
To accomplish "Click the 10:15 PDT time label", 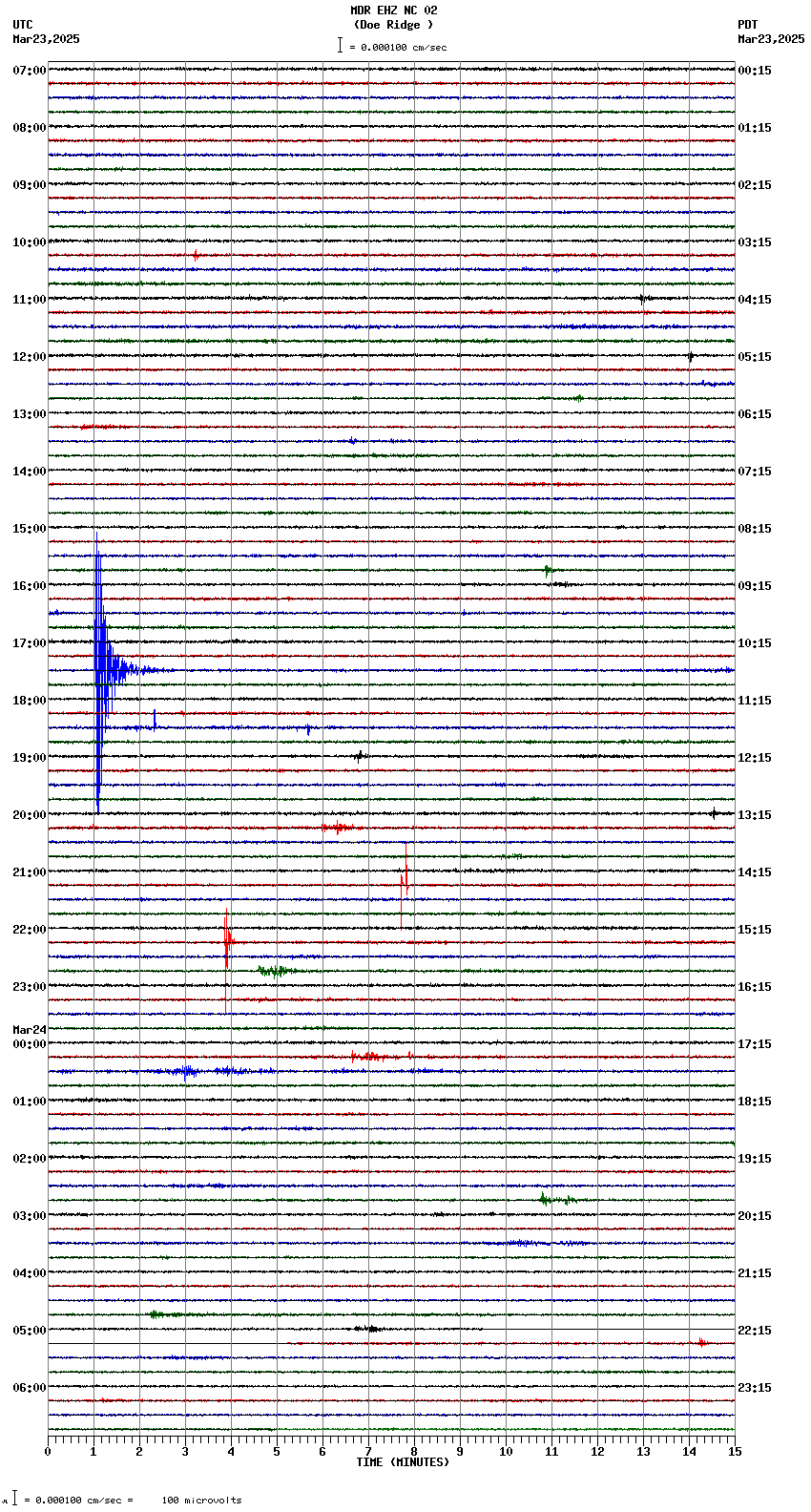I will 755,643.
